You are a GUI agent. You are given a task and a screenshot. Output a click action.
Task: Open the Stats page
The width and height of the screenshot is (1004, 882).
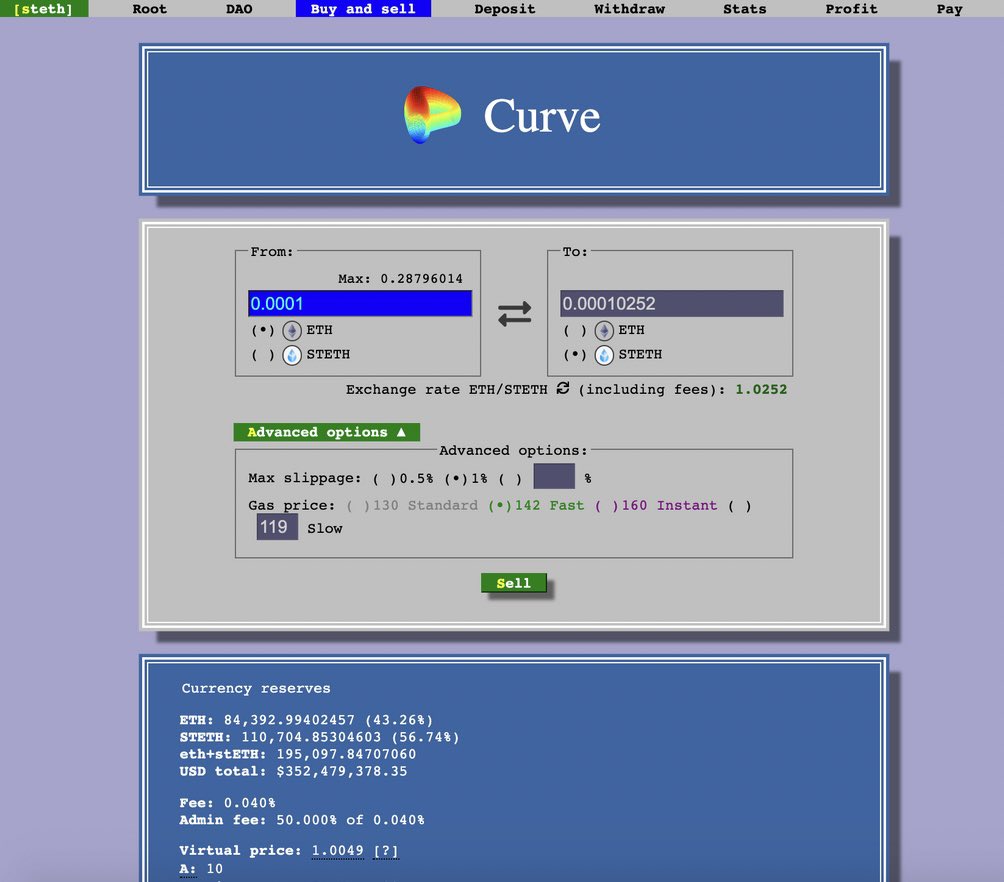click(x=745, y=9)
